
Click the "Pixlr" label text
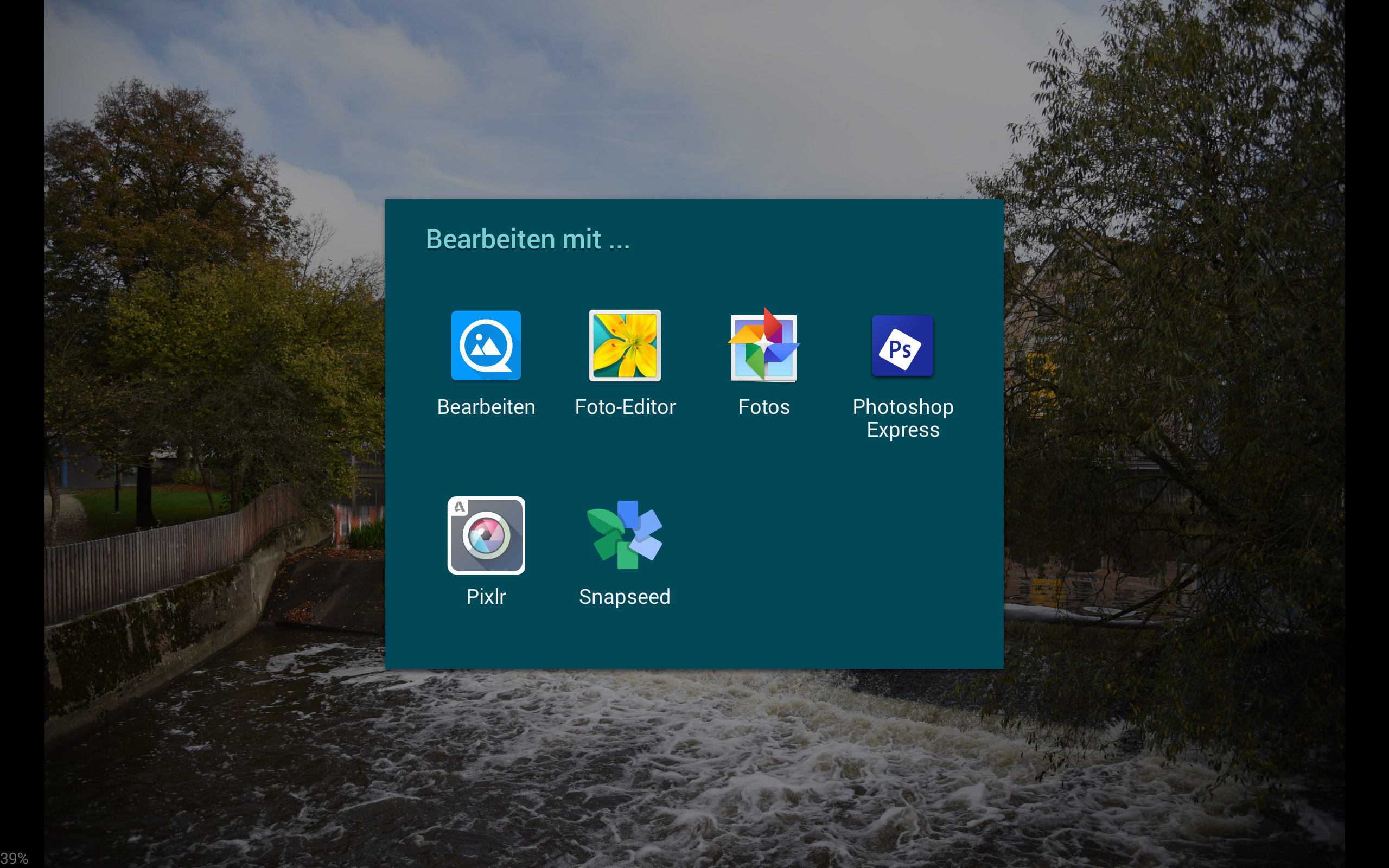point(486,596)
